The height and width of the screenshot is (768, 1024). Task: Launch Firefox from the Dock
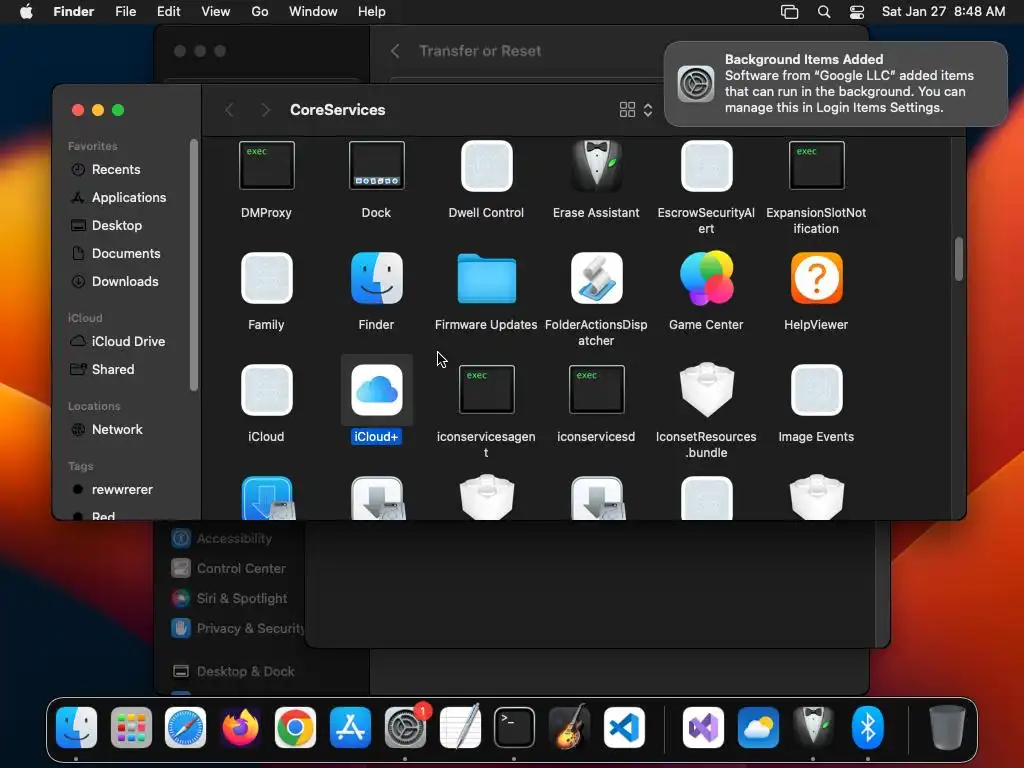click(x=240, y=727)
